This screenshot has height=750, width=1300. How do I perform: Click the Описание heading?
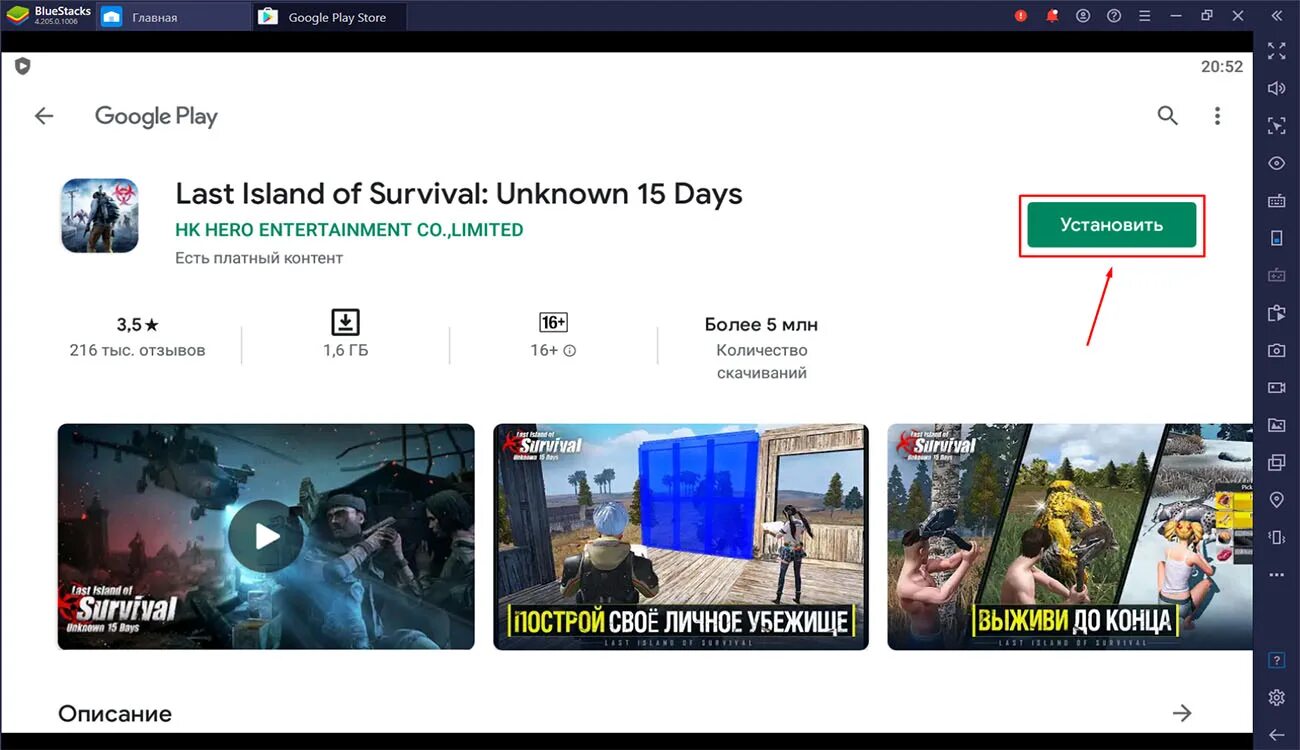[x=115, y=714]
